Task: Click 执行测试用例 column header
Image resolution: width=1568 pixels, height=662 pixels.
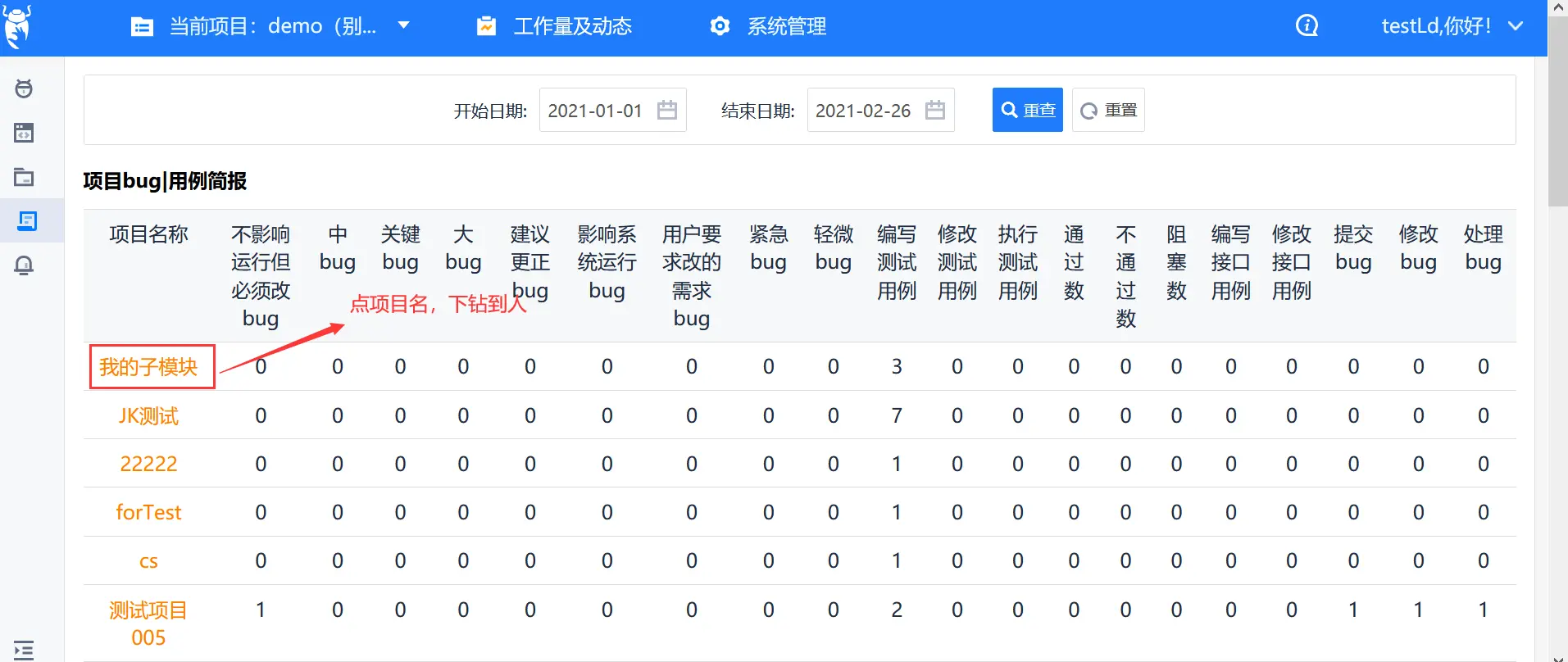Action: click(1018, 262)
